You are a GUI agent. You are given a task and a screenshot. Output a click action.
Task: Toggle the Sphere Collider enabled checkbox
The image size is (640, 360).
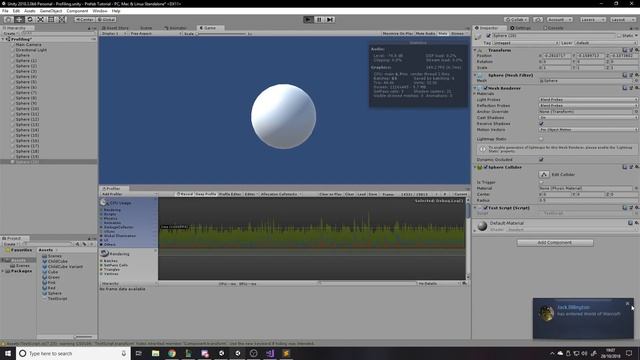pos(486,167)
